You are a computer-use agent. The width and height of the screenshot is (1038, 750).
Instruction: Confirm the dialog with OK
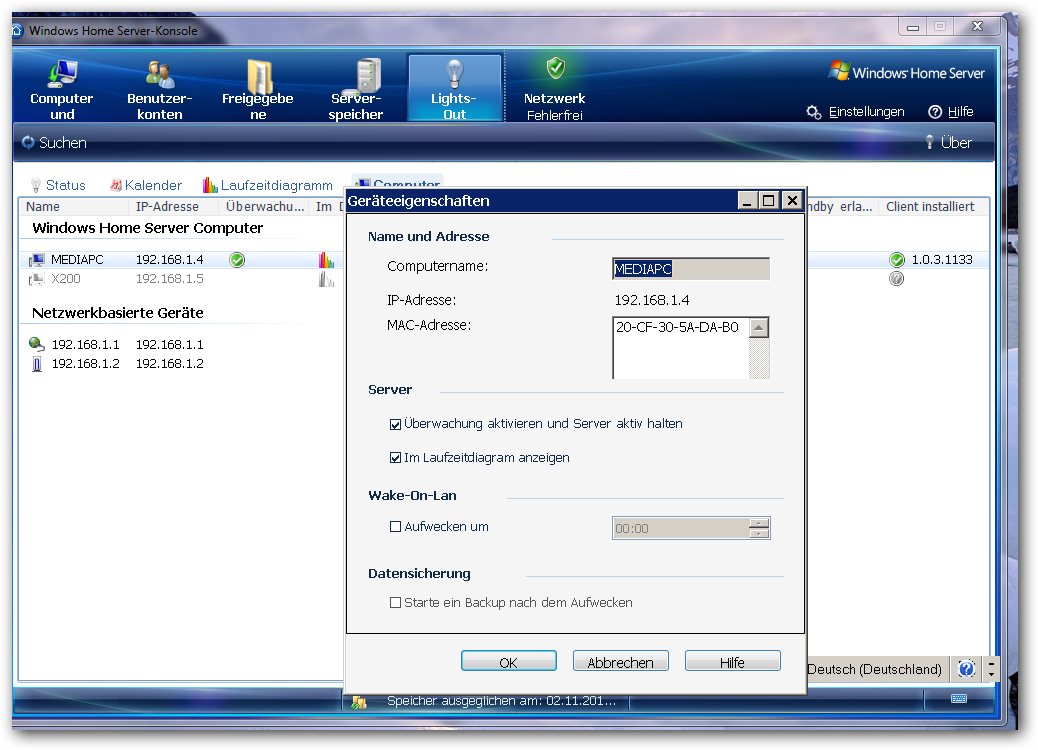[x=508, y=662]
